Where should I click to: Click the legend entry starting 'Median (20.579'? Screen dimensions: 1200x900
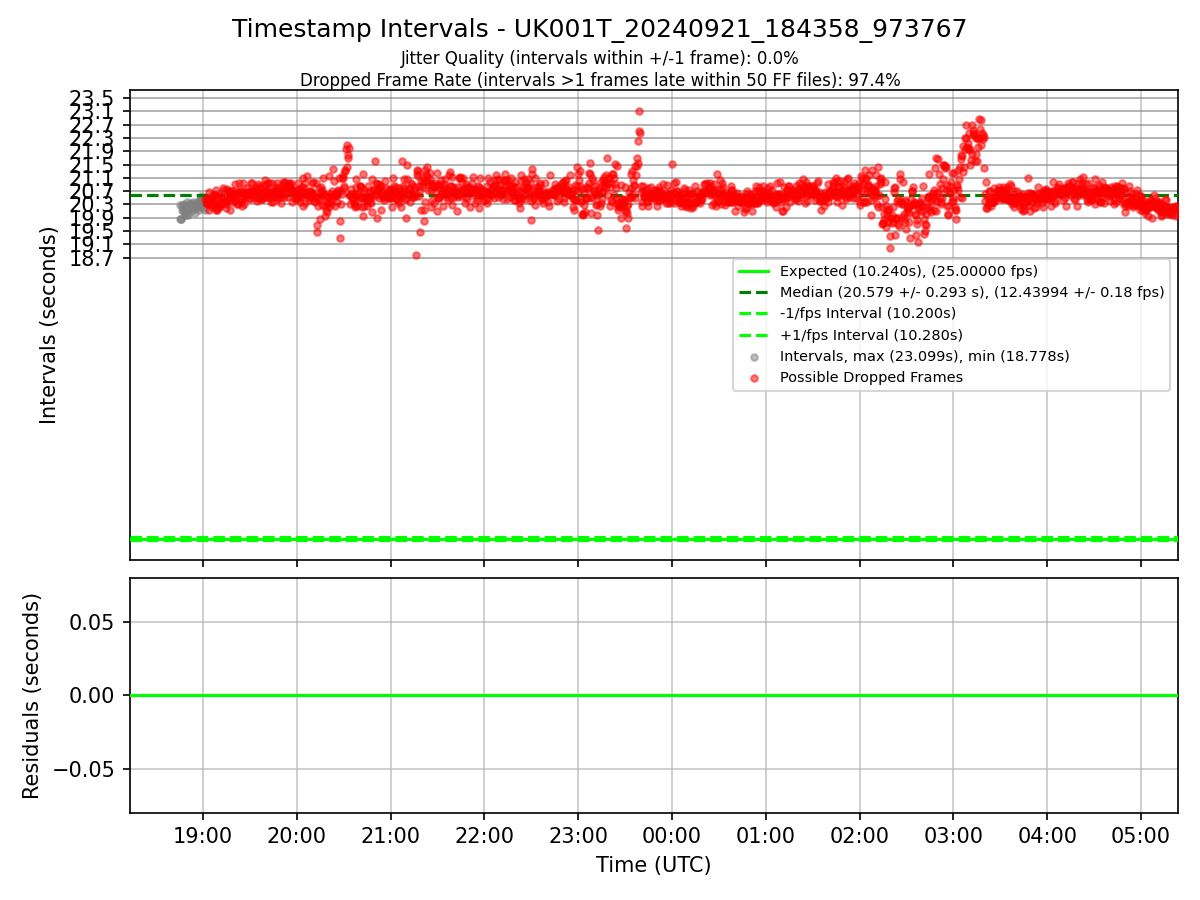click(972, 292)
